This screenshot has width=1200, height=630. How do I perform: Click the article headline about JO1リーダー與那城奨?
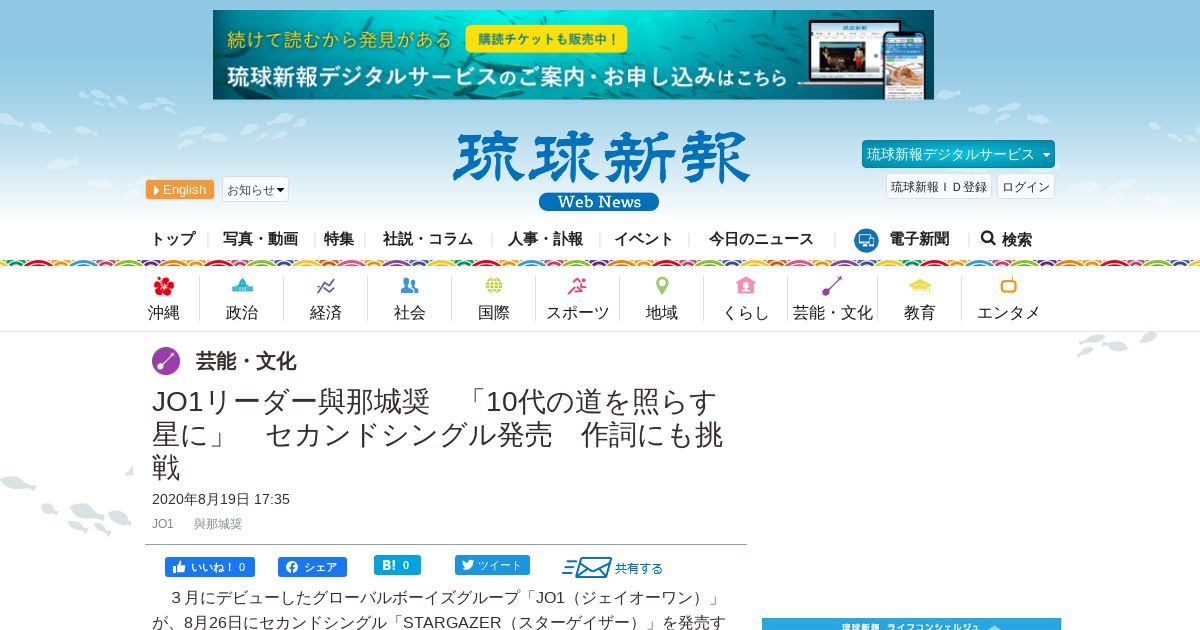[438, 434]
